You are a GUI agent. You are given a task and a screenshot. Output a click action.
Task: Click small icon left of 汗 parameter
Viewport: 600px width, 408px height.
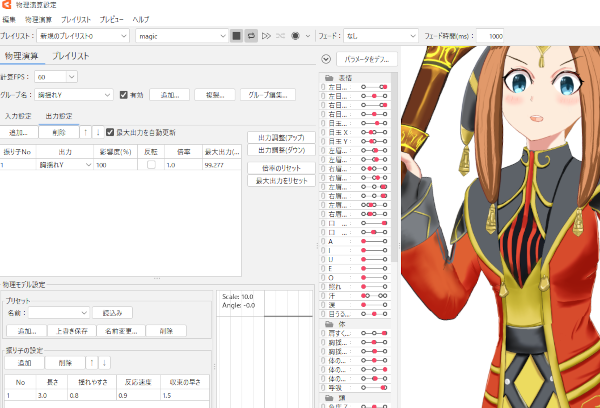[323, 296]
